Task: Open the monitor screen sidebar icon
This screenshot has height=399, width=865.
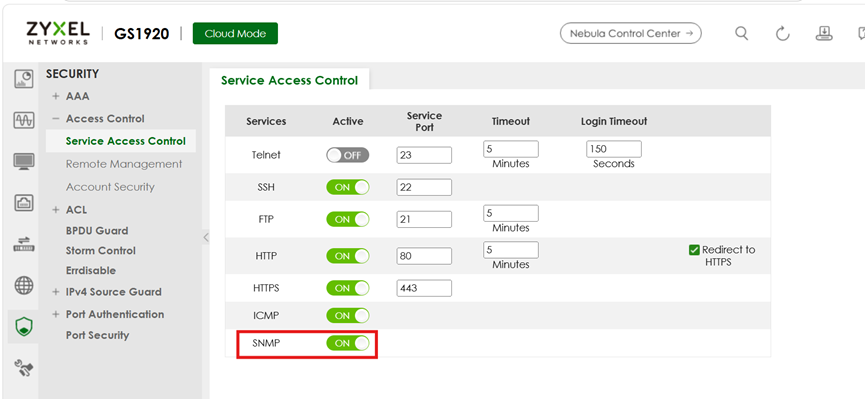Action: (24, 161)
